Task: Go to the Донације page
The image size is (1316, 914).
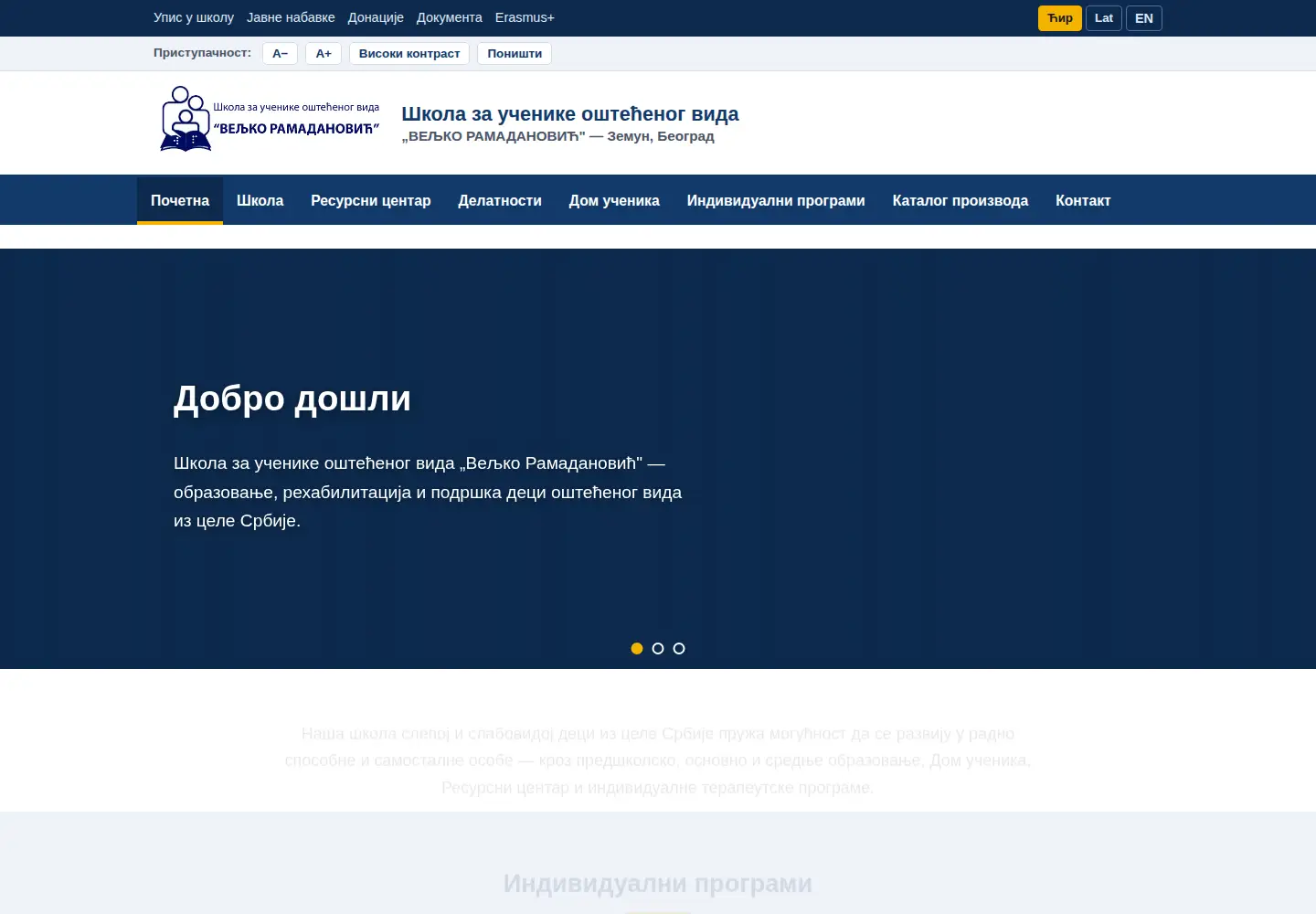Action: click(376, 17)
